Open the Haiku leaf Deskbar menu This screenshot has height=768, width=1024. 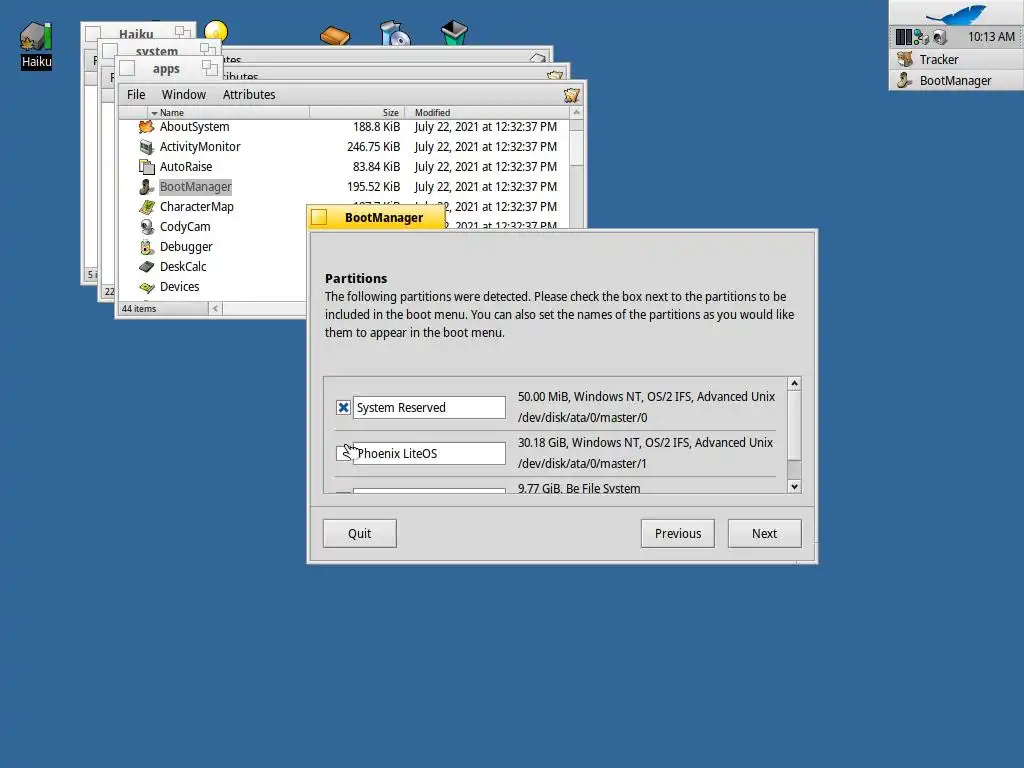click(957, 13)
